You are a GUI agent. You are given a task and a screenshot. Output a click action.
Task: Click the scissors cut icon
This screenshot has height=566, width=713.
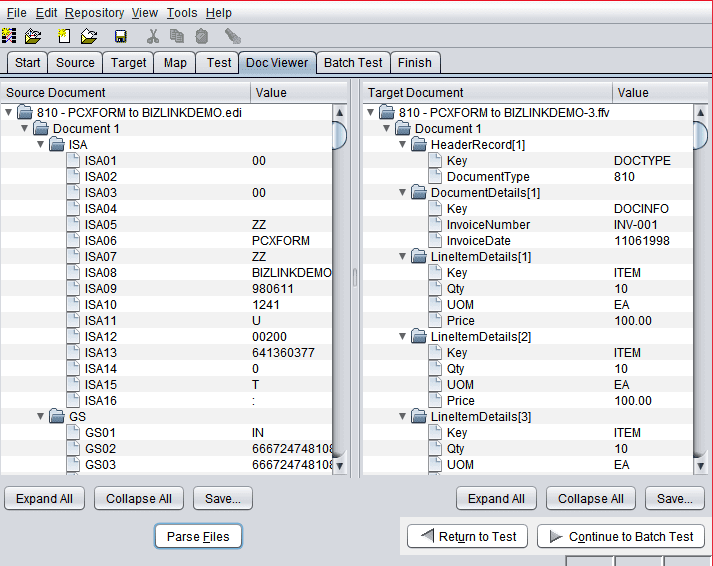click(x=153, y=36)
